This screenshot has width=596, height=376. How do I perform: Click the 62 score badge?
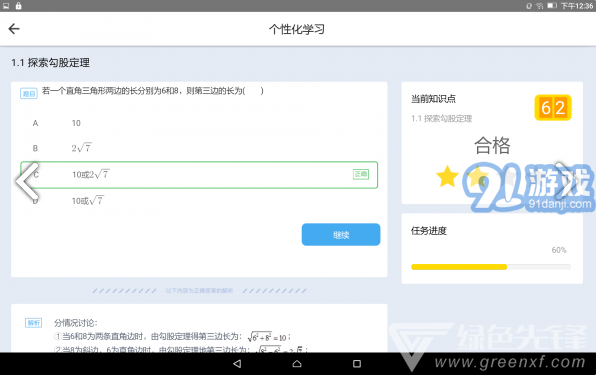tap(553, 108)
